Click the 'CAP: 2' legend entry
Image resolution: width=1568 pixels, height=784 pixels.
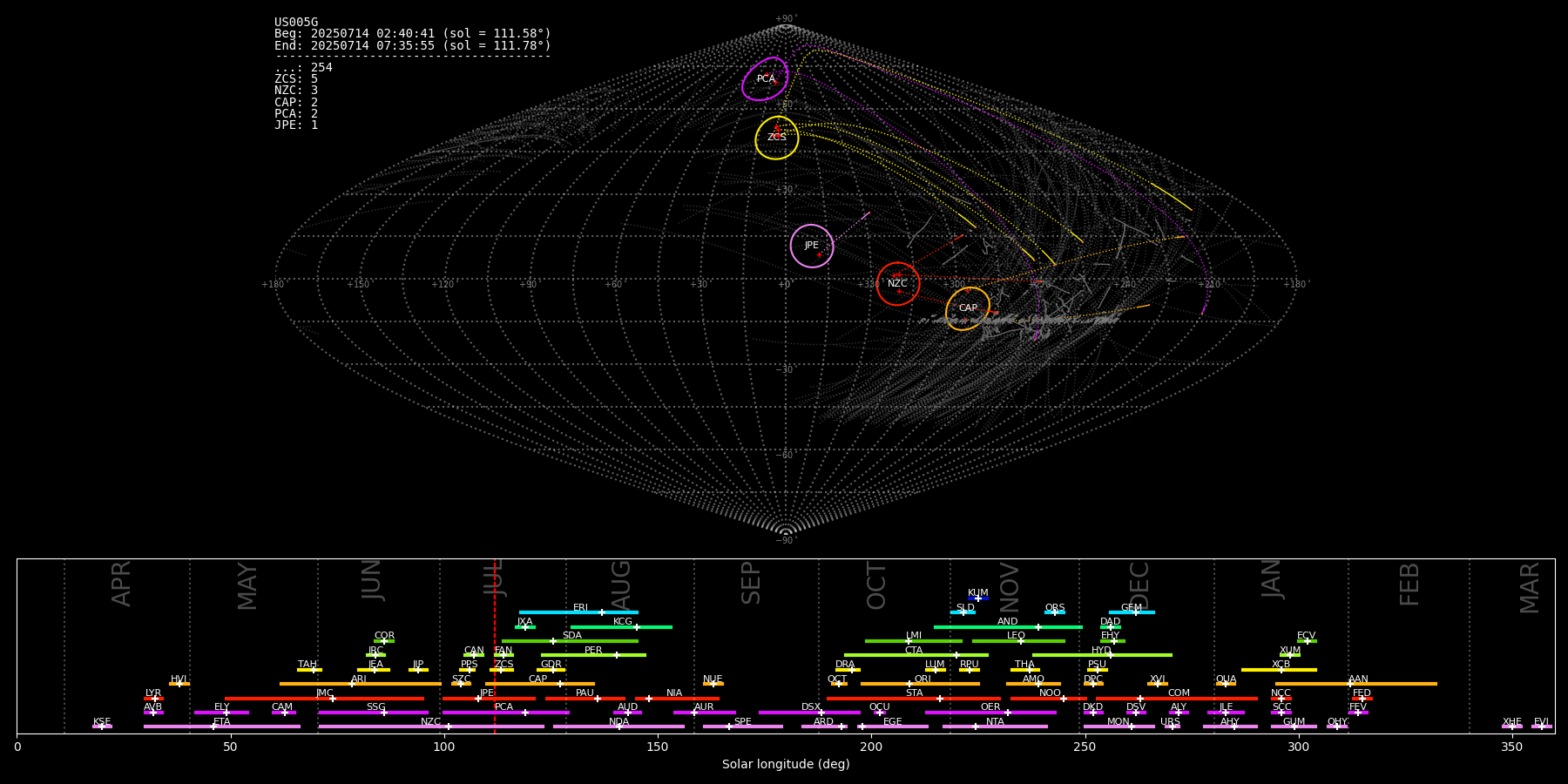296,103
